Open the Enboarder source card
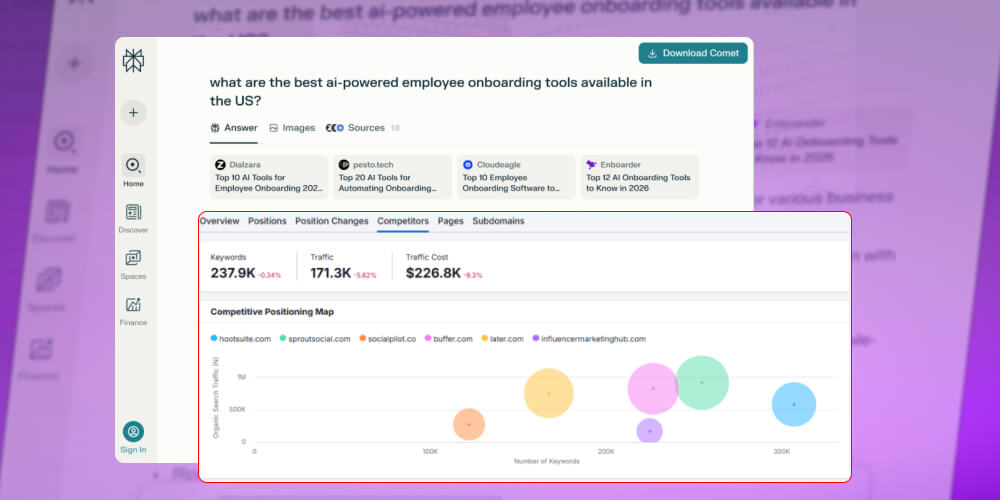1000x500 pixels. click(640, 177)
